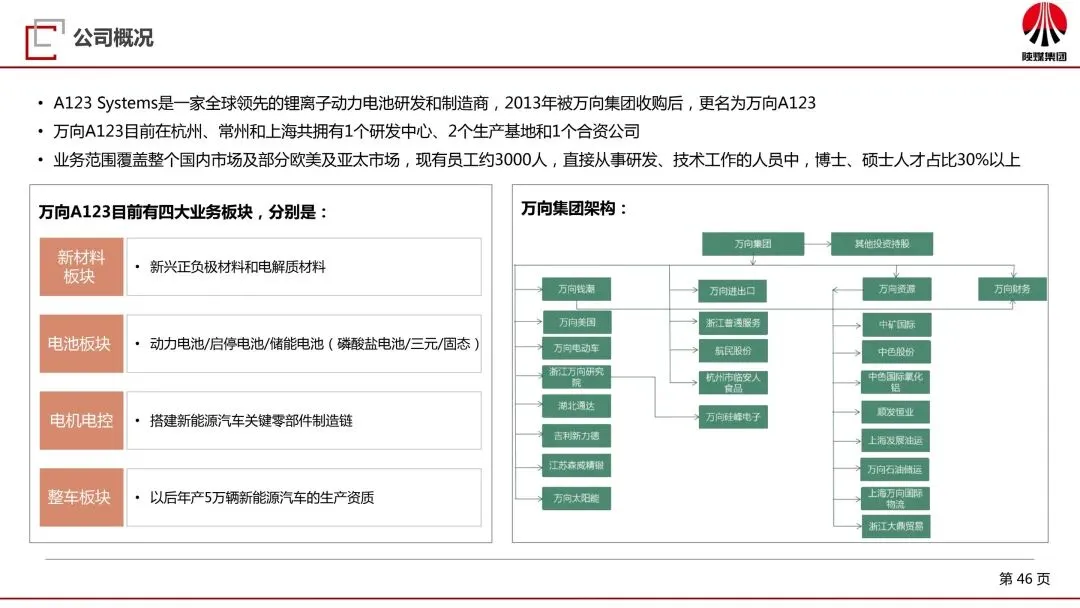
Task: Click the 航民股份 node
Action: click(733, 351)
